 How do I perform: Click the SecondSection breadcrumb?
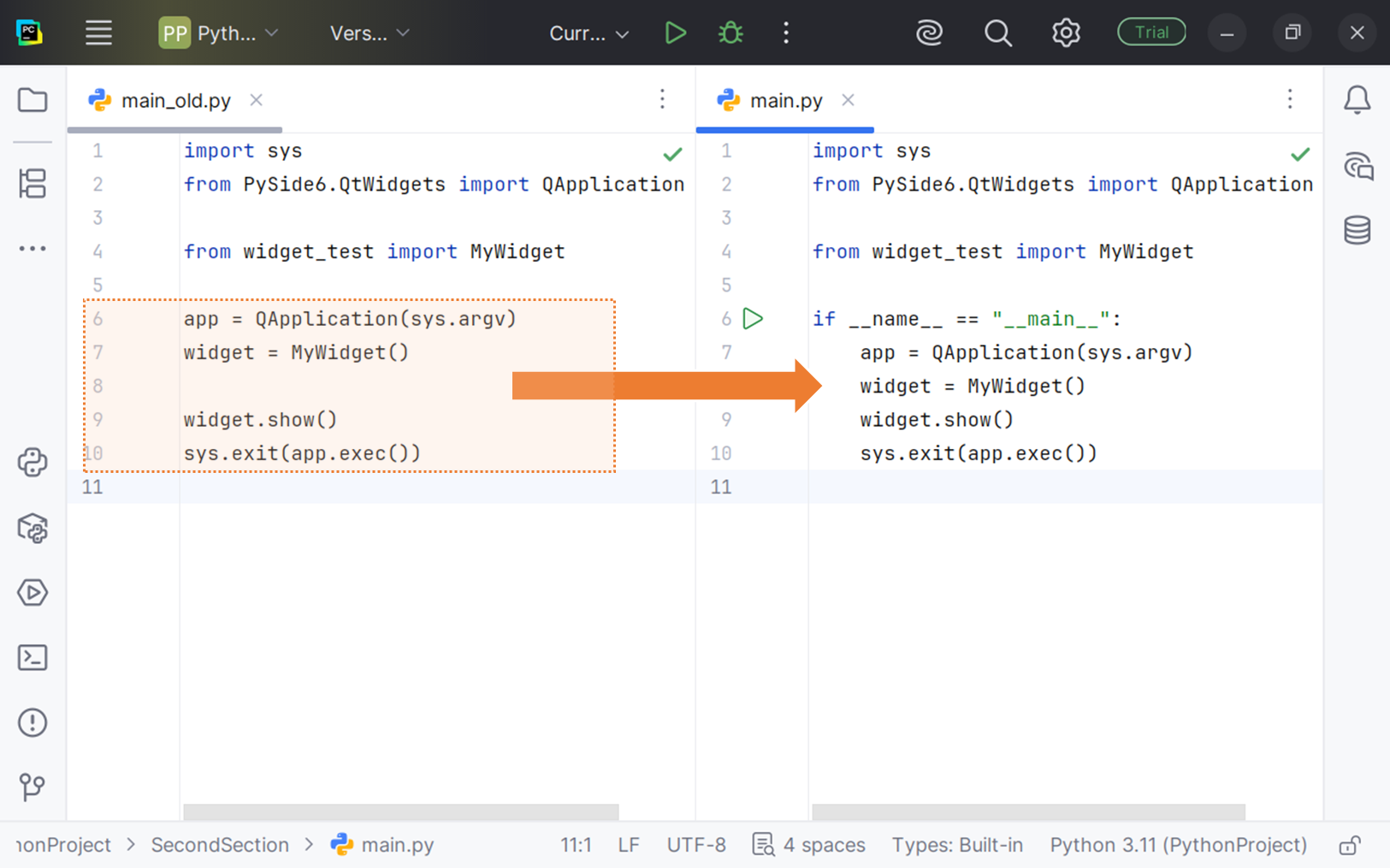220,845
